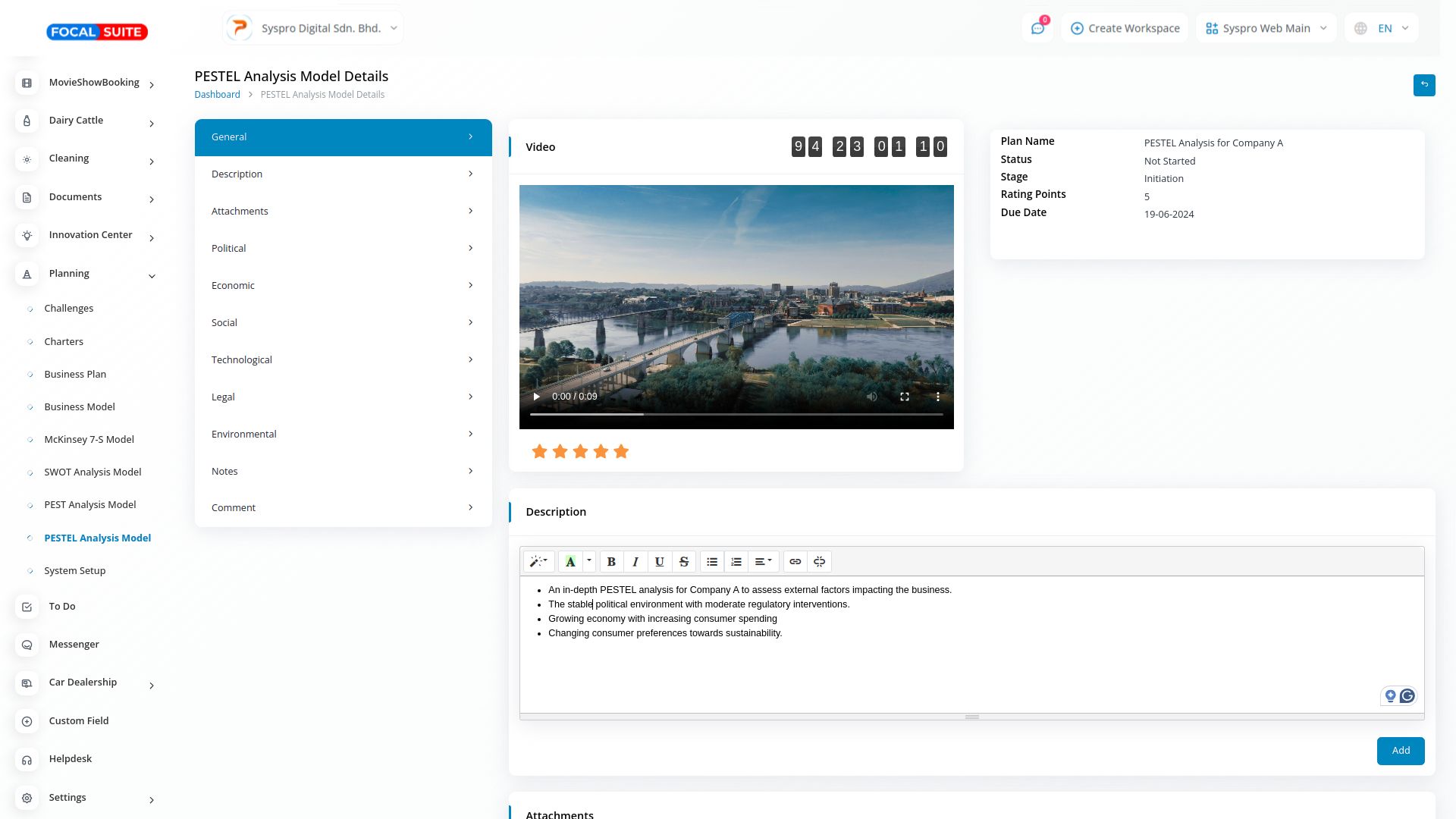Insert an unordered bullet list
The height and width of the screenshot is (819, 1456).
click(x=712, y=562)
